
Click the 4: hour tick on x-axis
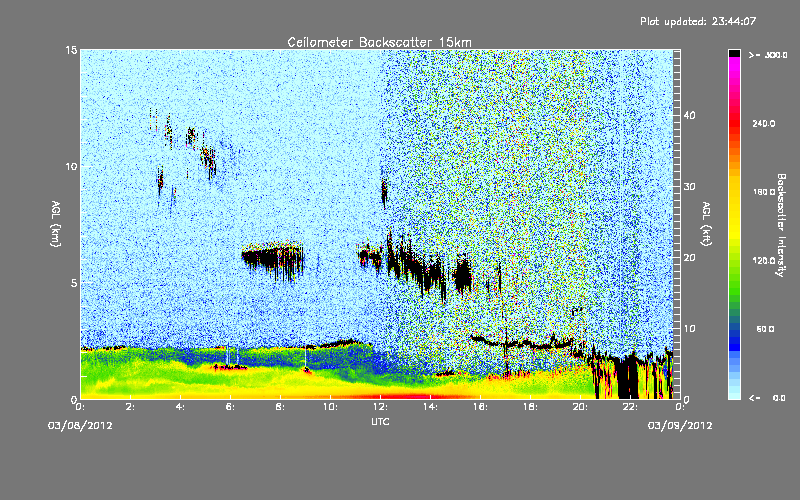(181, 407)
